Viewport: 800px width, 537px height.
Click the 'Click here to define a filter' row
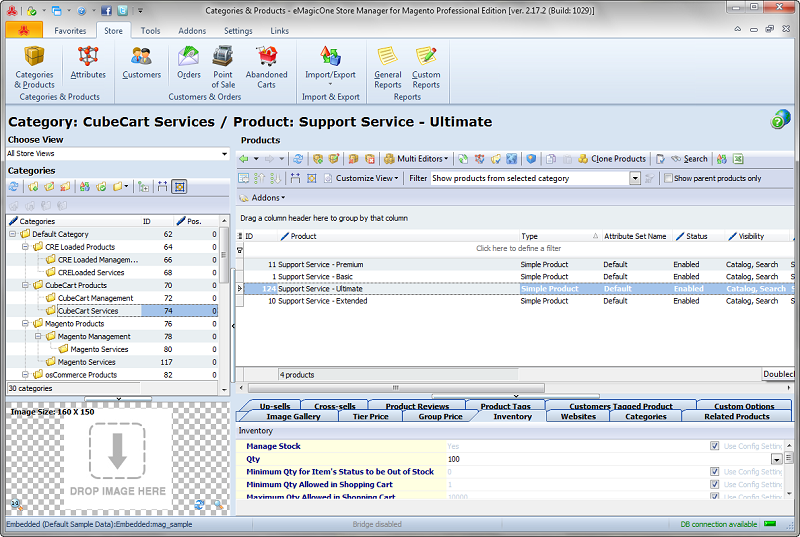(518, 248)
